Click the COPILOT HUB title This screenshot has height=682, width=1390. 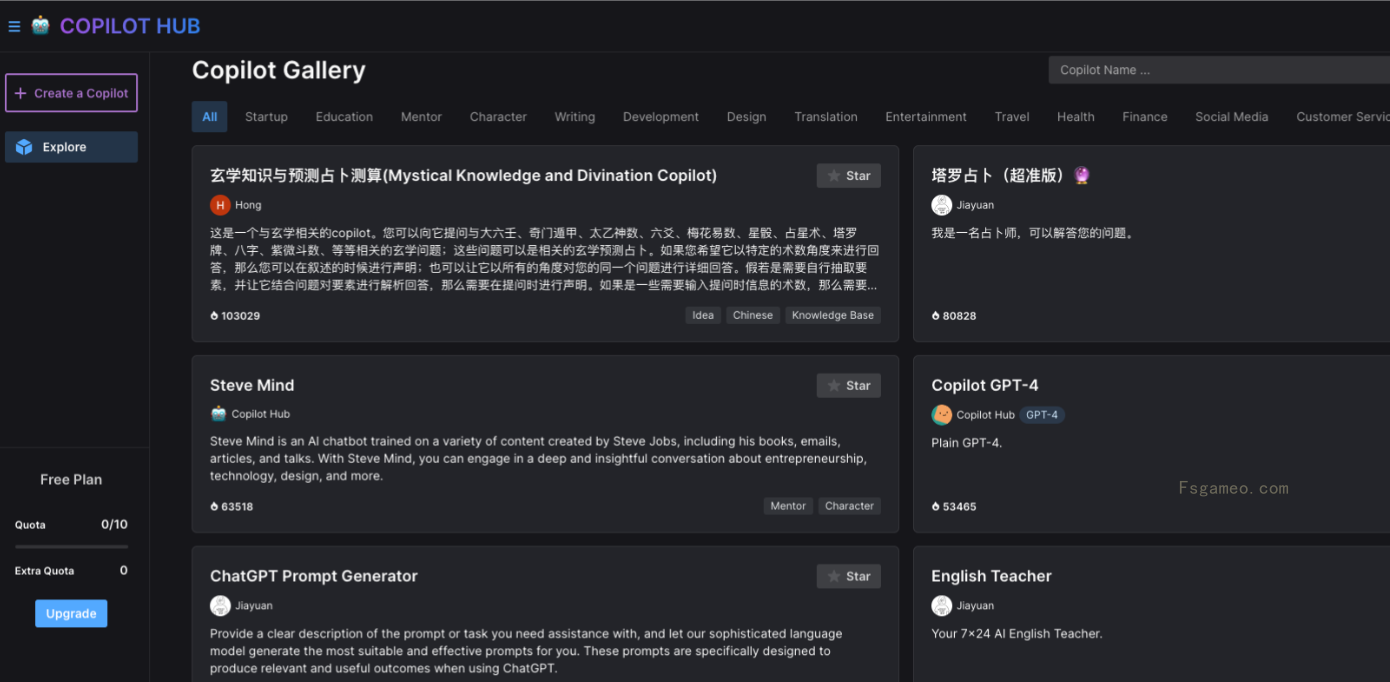pos(130,26)
